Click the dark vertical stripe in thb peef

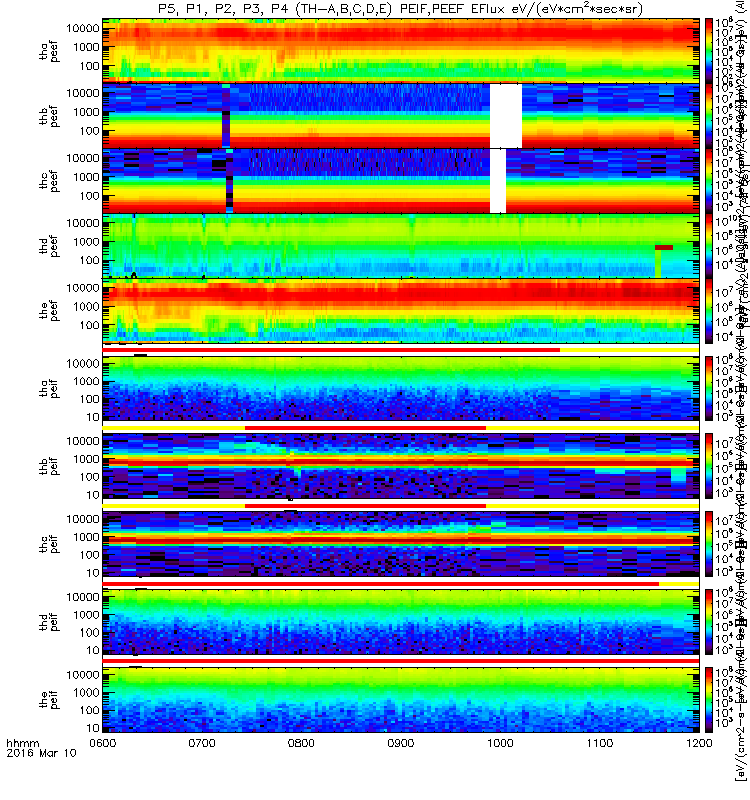(226, 116)
